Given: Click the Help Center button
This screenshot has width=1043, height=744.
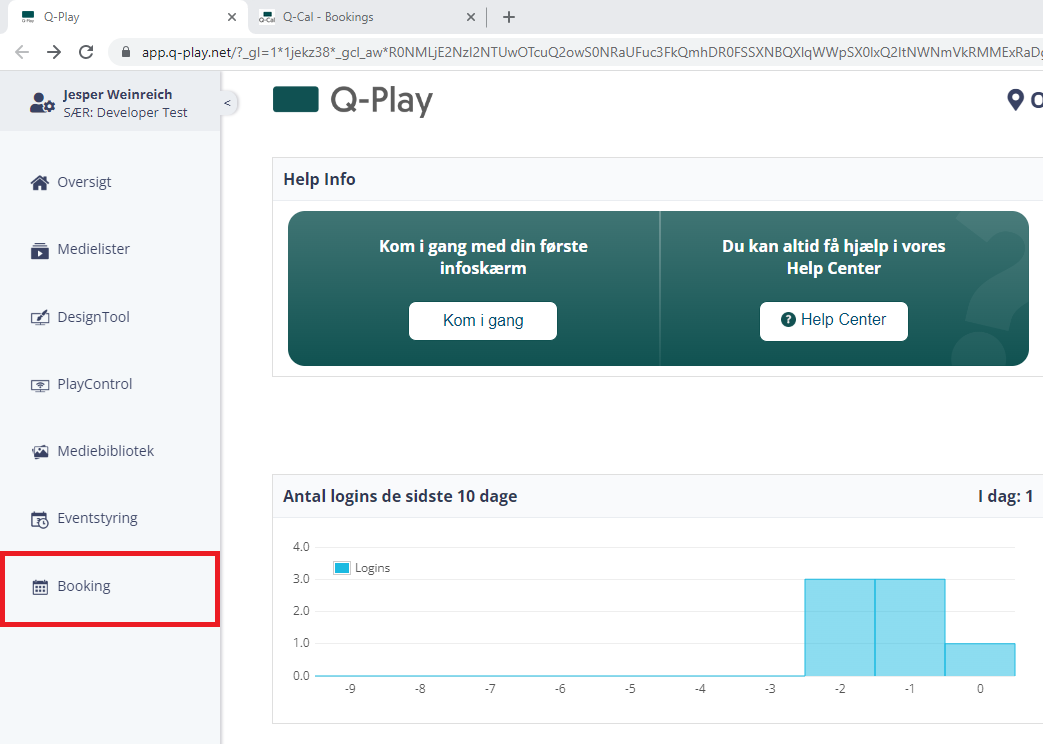Looking at the screenshot, I should (833, 321).
